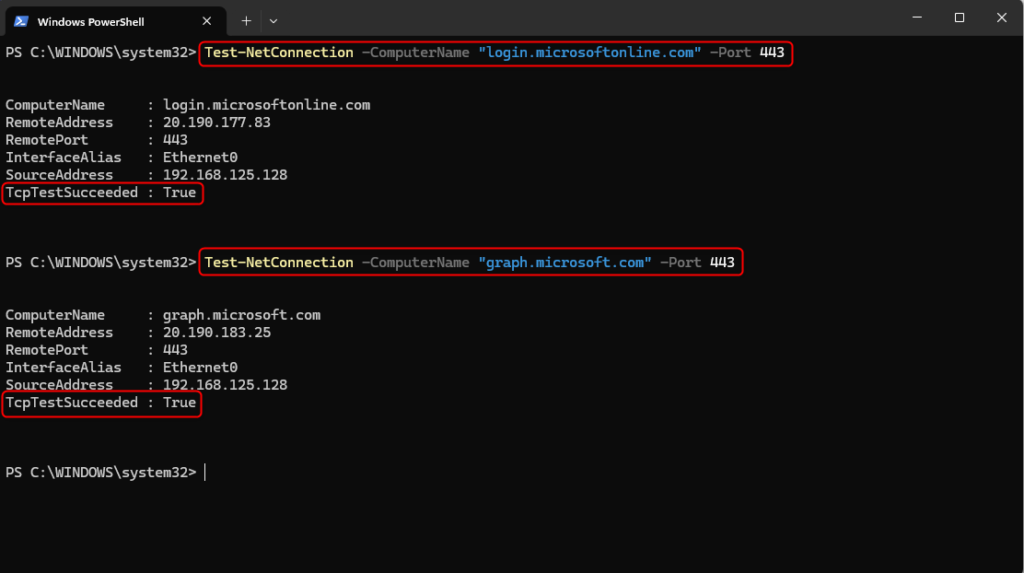Click the -Port parameter in second command
1024x573 pixels.
pyautogui.click(x=680, y=263)
